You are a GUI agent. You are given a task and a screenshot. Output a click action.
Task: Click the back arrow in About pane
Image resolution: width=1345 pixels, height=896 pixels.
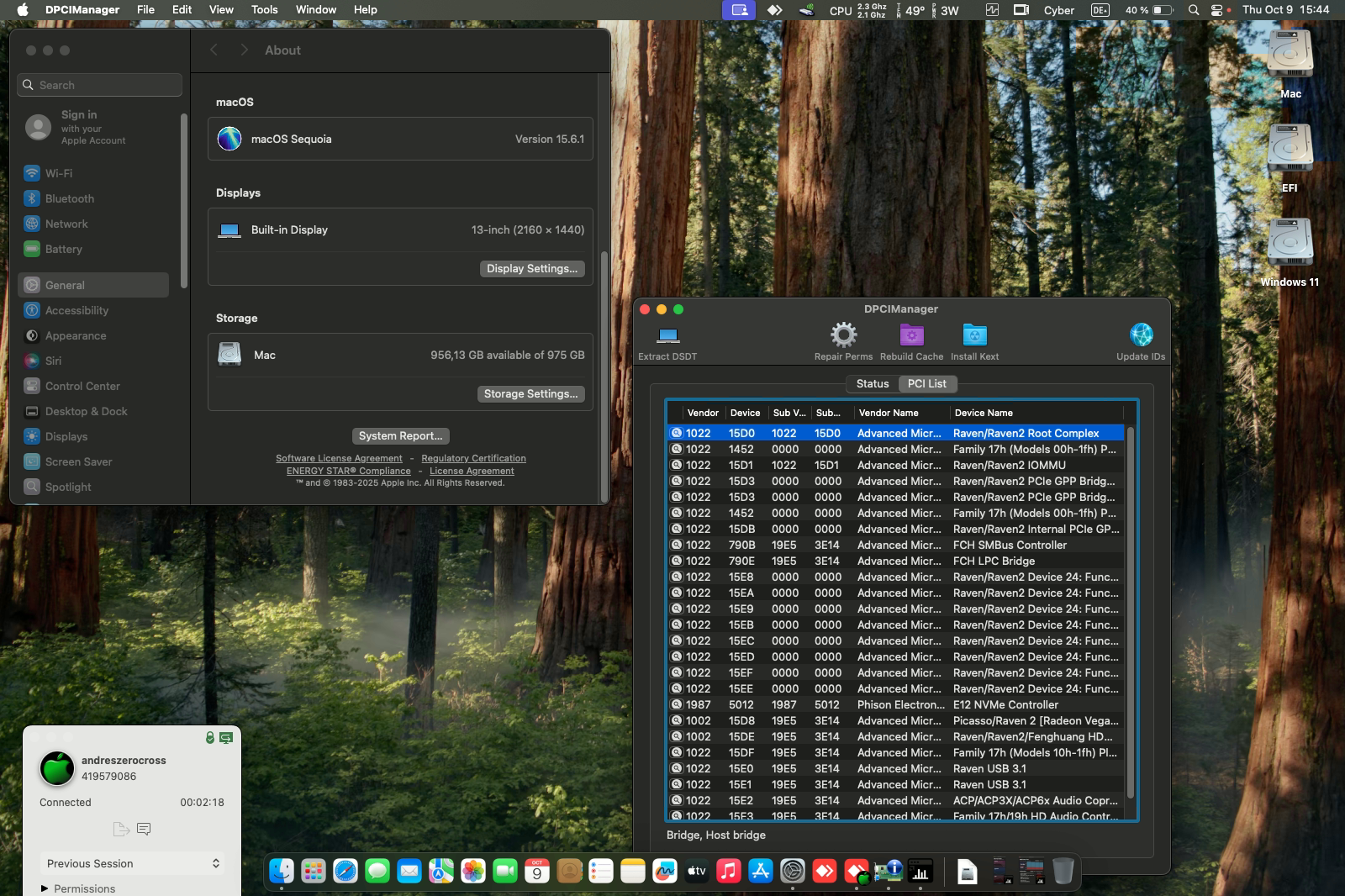click(214, 50)
